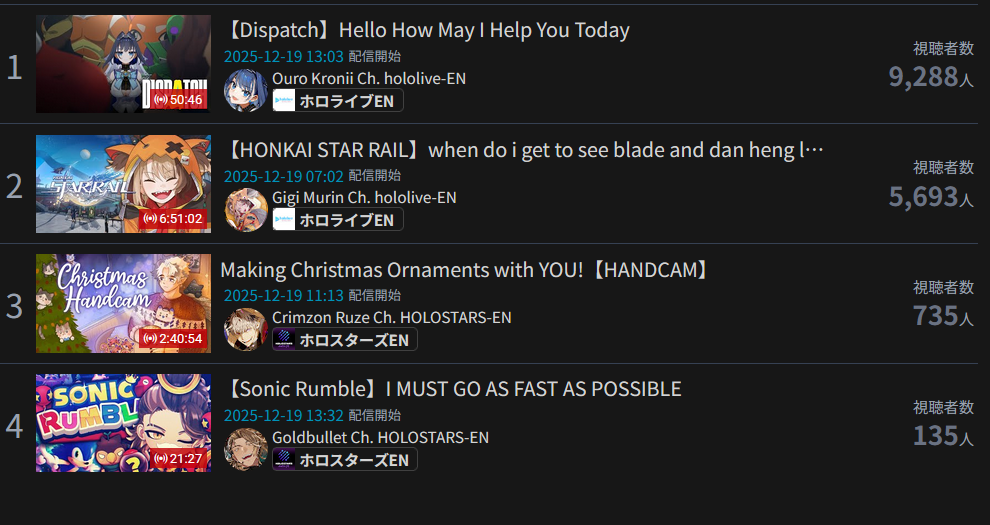Click 'Making Christmas Ornaments with YOU!' title
Screen dimensions: 990x525
point(402,270)
